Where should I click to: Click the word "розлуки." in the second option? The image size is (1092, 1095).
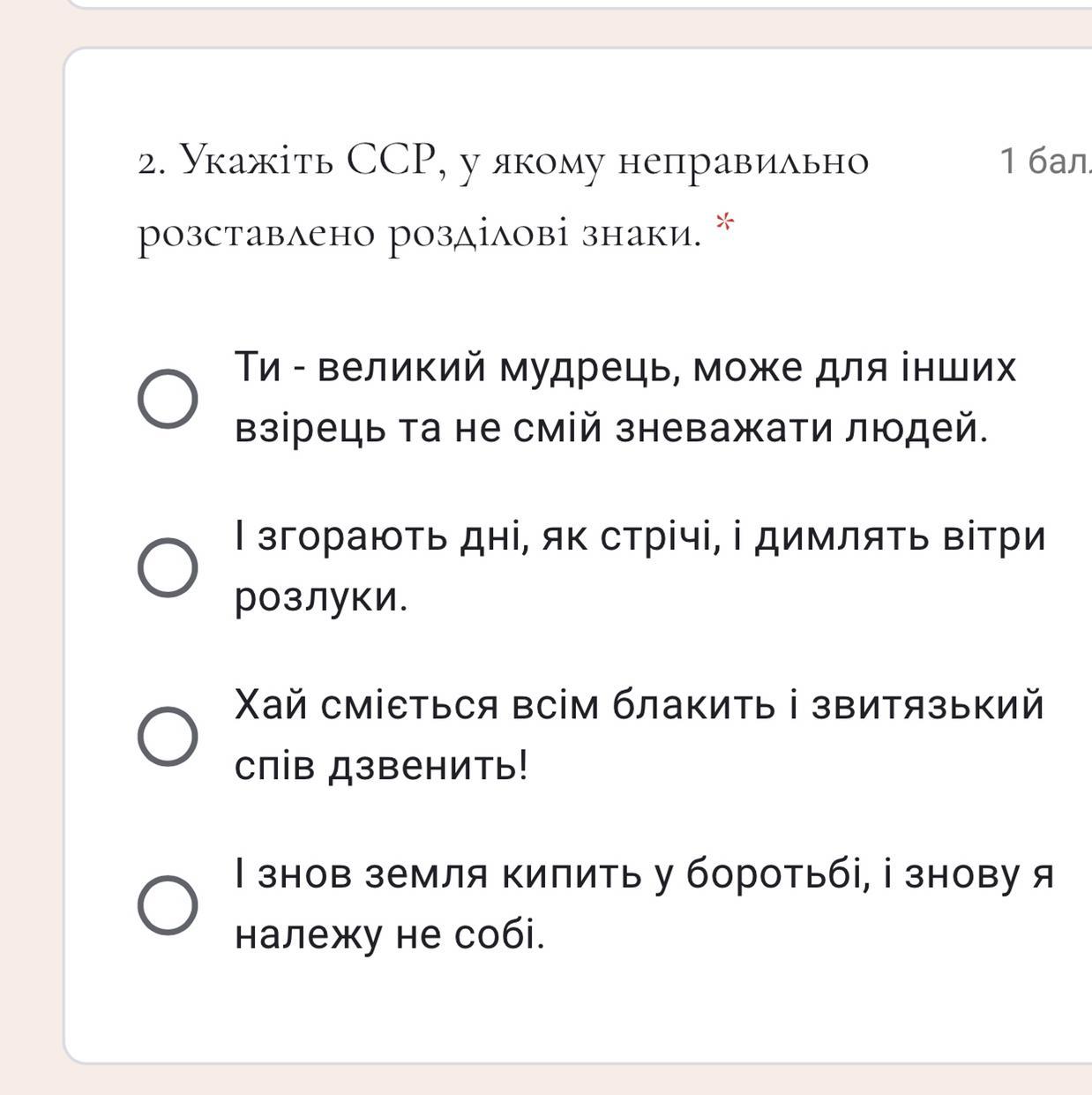click(321, 598)
